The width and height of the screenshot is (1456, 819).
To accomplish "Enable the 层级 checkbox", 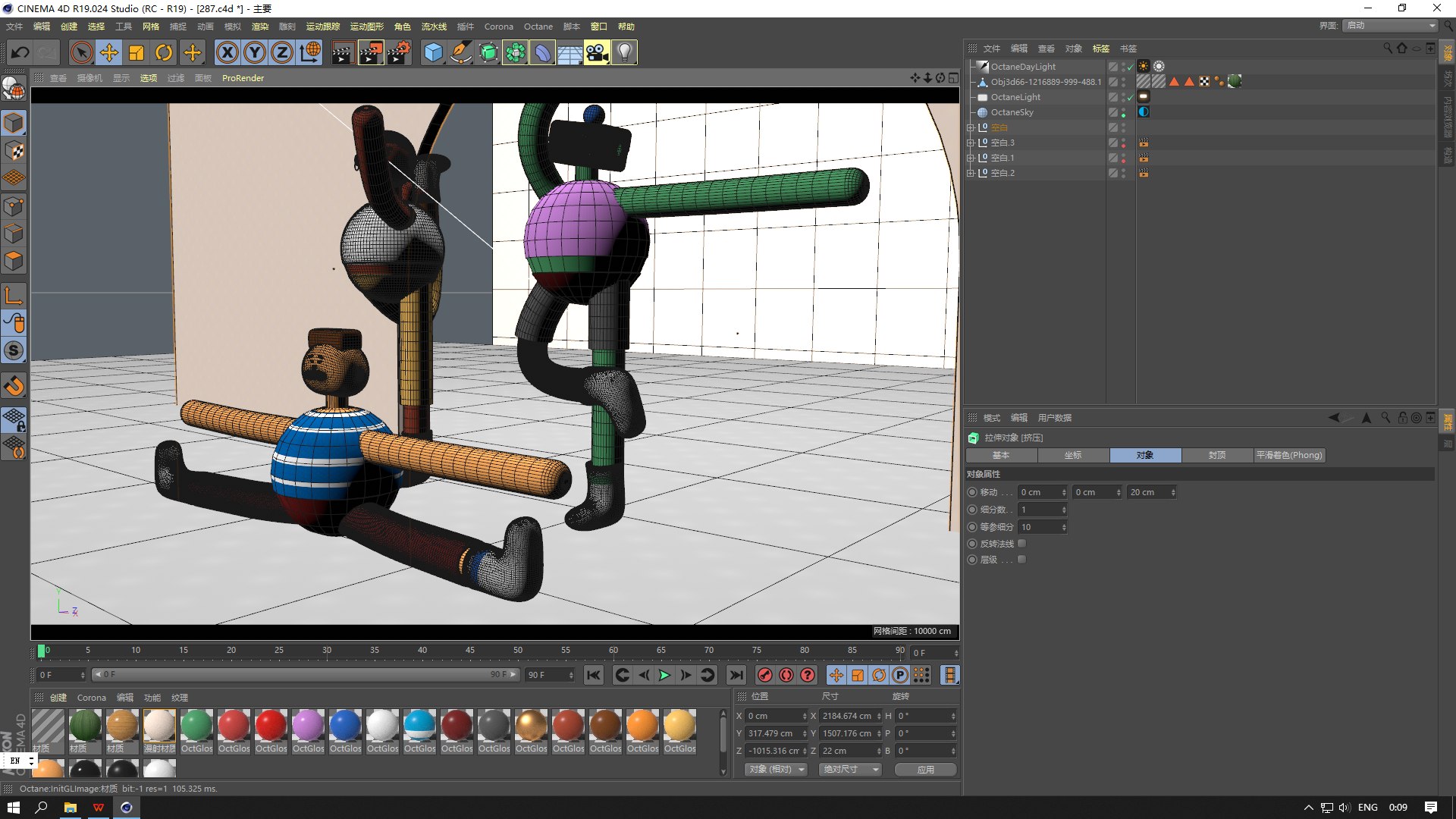I will 1021,560.
